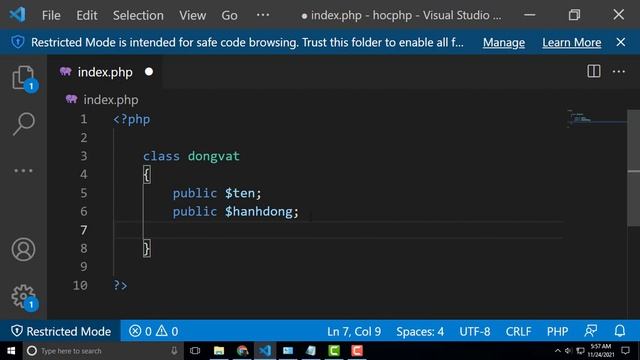Screen dimensions: 640x360
Task: Open the Go menu
Action: (x=229, y=16)
